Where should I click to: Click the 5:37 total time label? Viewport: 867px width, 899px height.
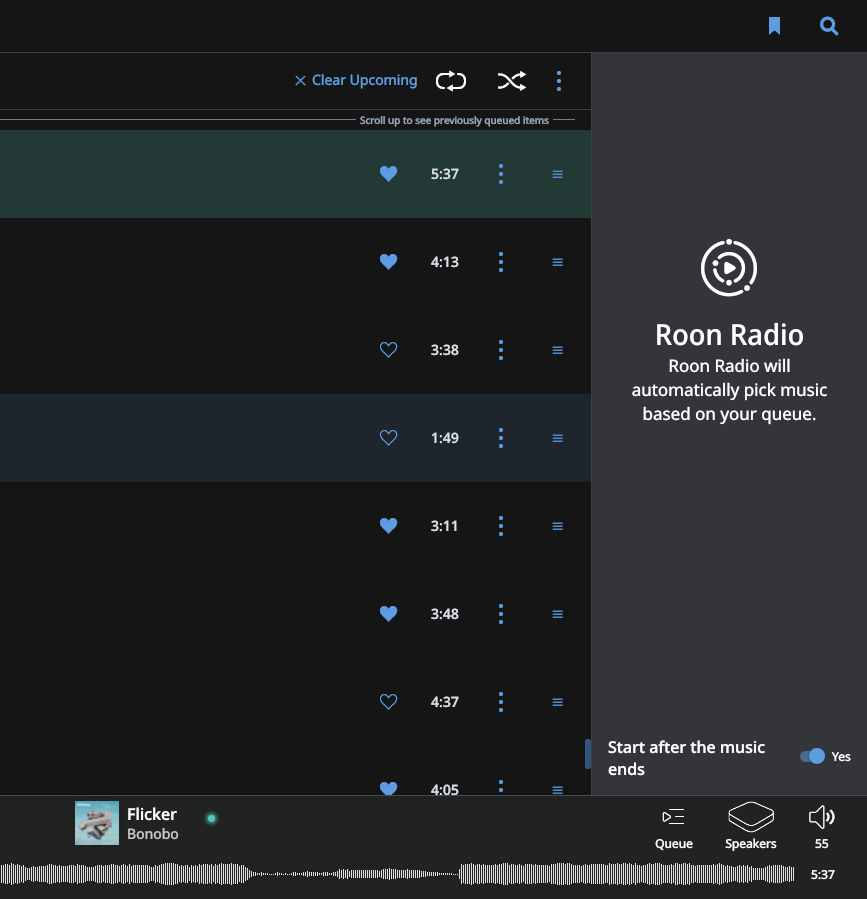click(x=822, y=874)
